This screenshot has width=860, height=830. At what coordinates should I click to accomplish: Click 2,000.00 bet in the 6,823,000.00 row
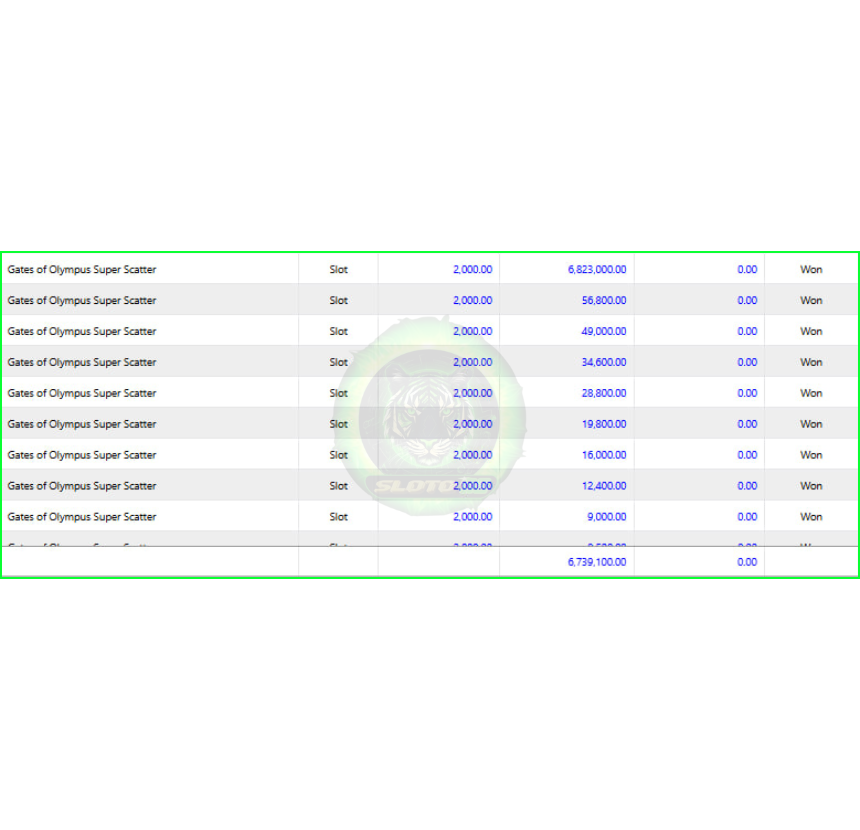tap(473, 269)
